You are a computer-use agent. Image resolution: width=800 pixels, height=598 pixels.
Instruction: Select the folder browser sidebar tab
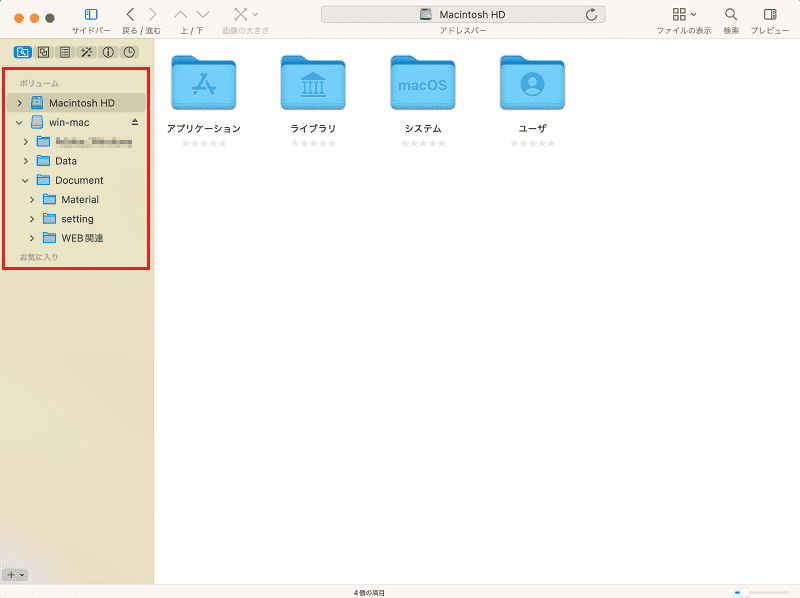click(22, 52)
